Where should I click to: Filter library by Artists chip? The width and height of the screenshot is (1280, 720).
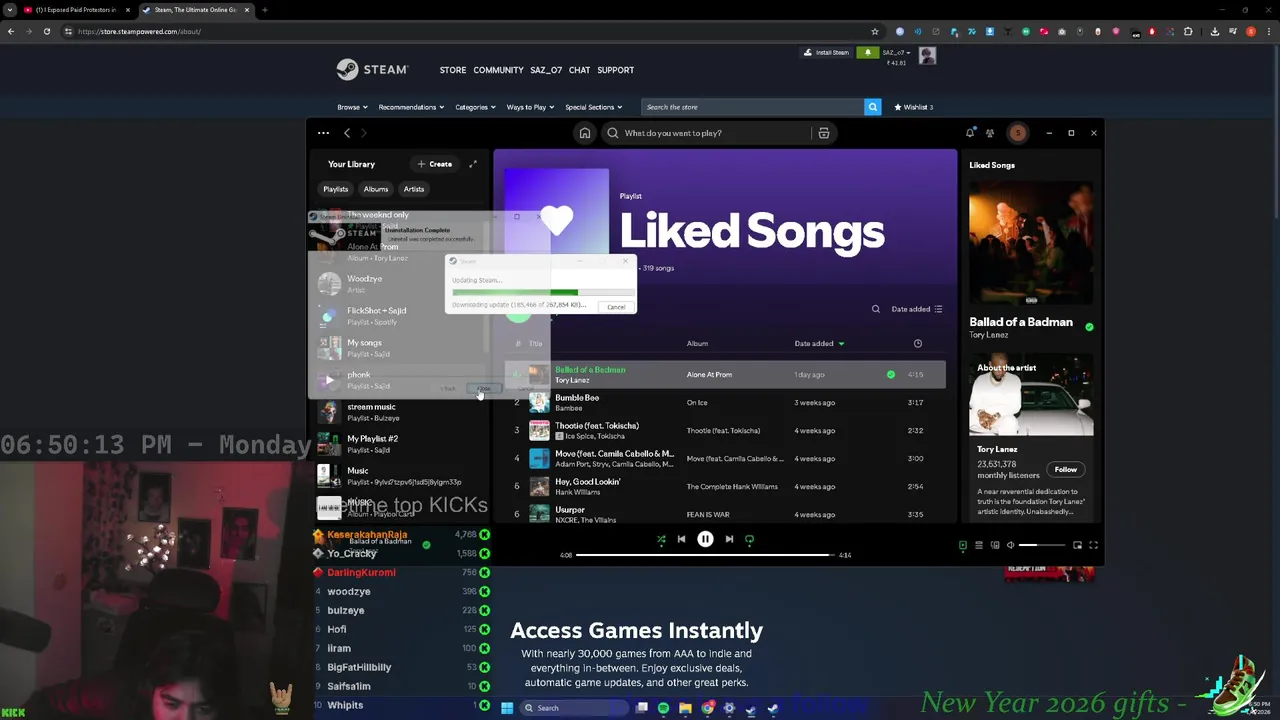coord(414,189)
